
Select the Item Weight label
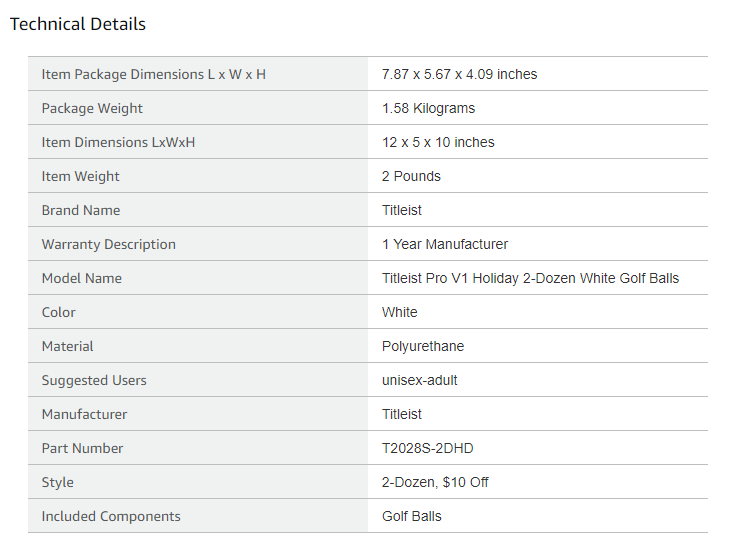[80, 176]
